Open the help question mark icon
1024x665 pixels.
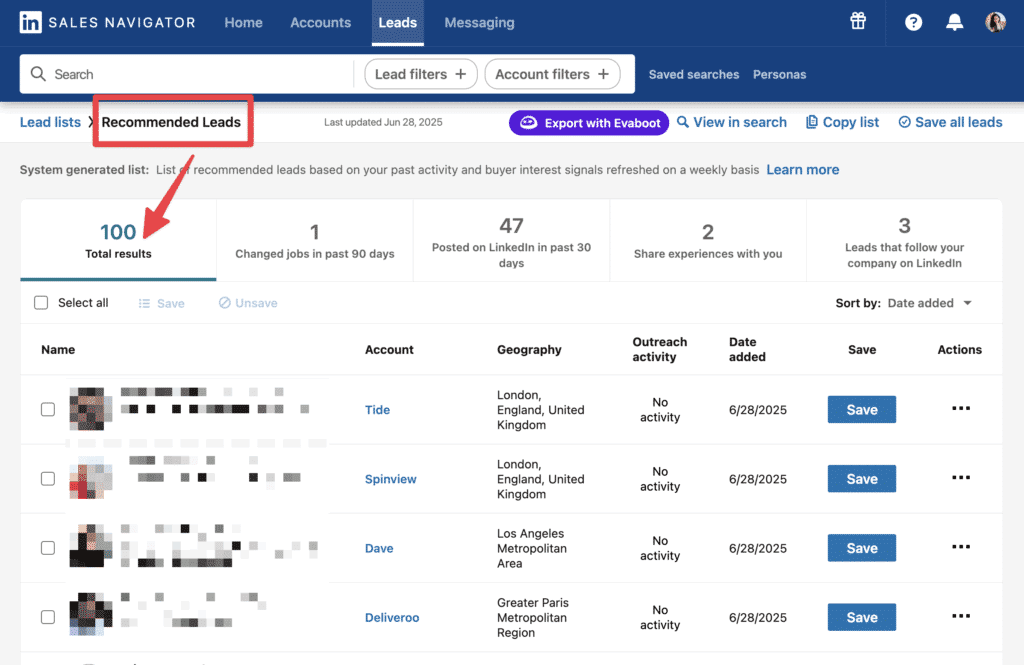913,20
